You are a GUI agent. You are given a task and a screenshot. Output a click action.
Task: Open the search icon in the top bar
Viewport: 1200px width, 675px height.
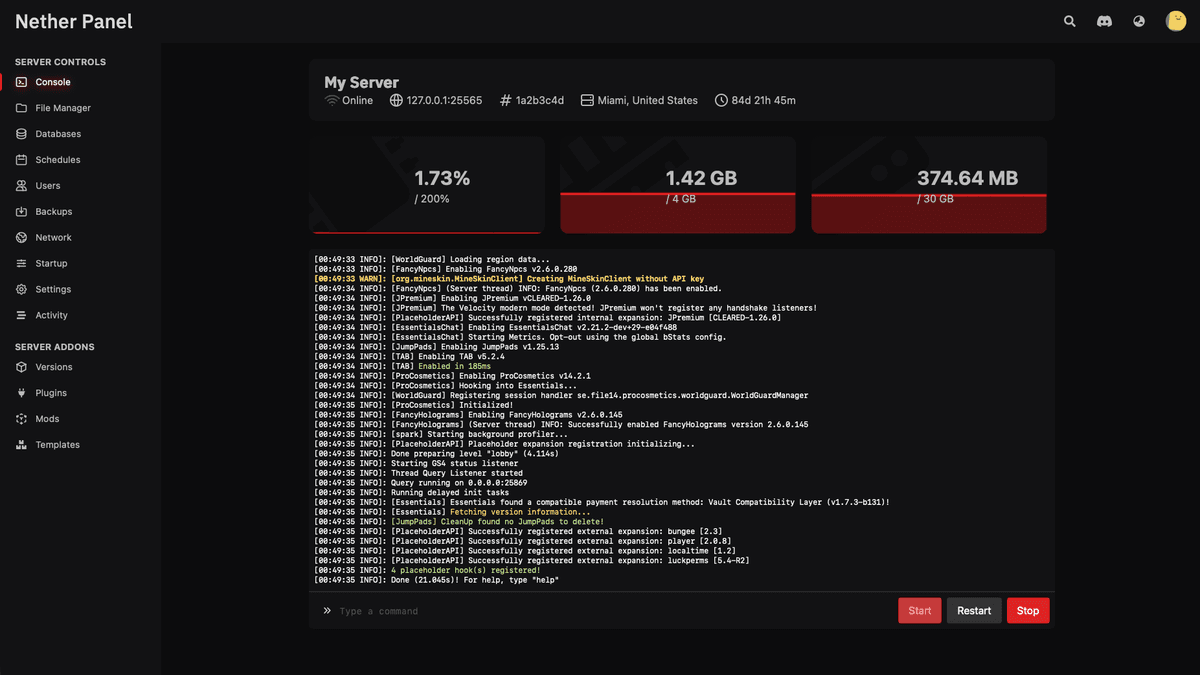[1069, 20]
